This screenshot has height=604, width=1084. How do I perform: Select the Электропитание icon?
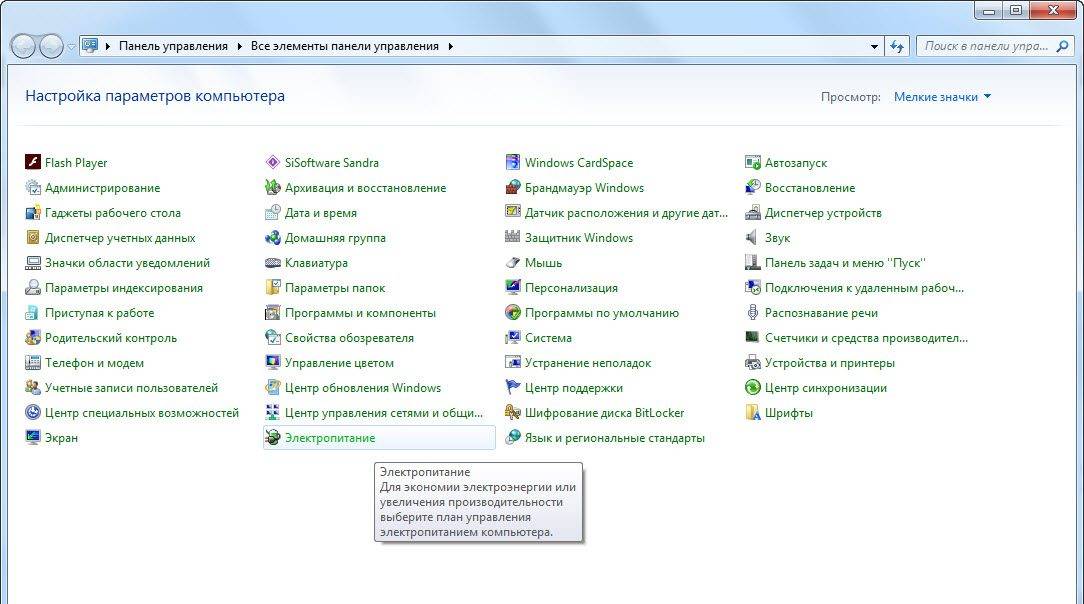pos(272,438)
